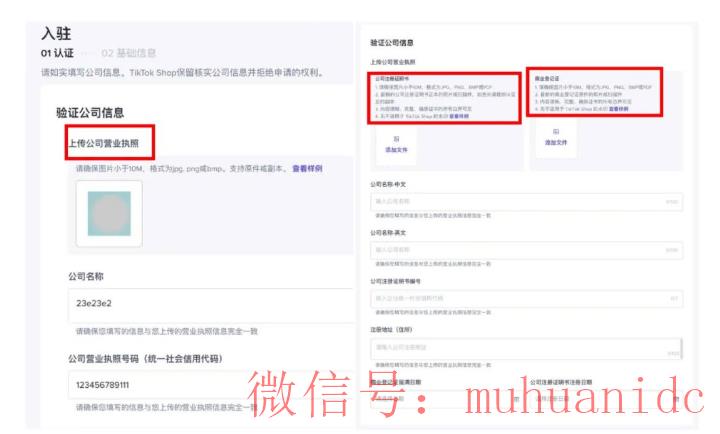Open 查看样例 link under 上传公司营业执照
Image resolution: width=720 pixels, height=434 pixels.
click(307, 169)
